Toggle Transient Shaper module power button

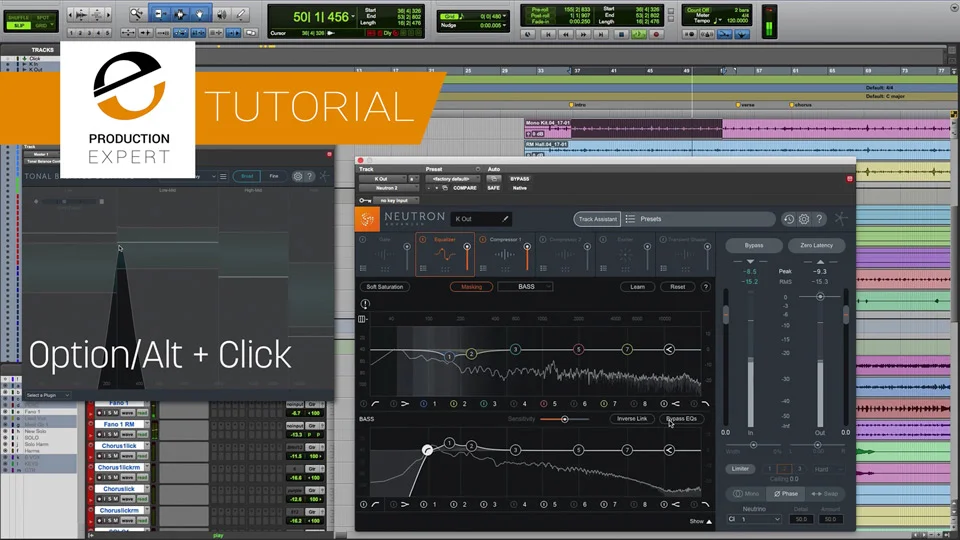click(662, 239)
